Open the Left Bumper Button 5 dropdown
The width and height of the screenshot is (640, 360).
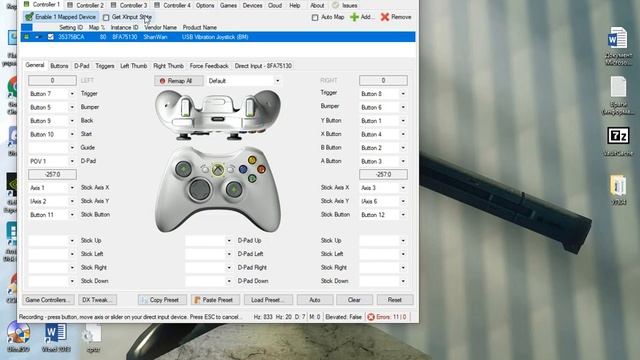(72, 107)
